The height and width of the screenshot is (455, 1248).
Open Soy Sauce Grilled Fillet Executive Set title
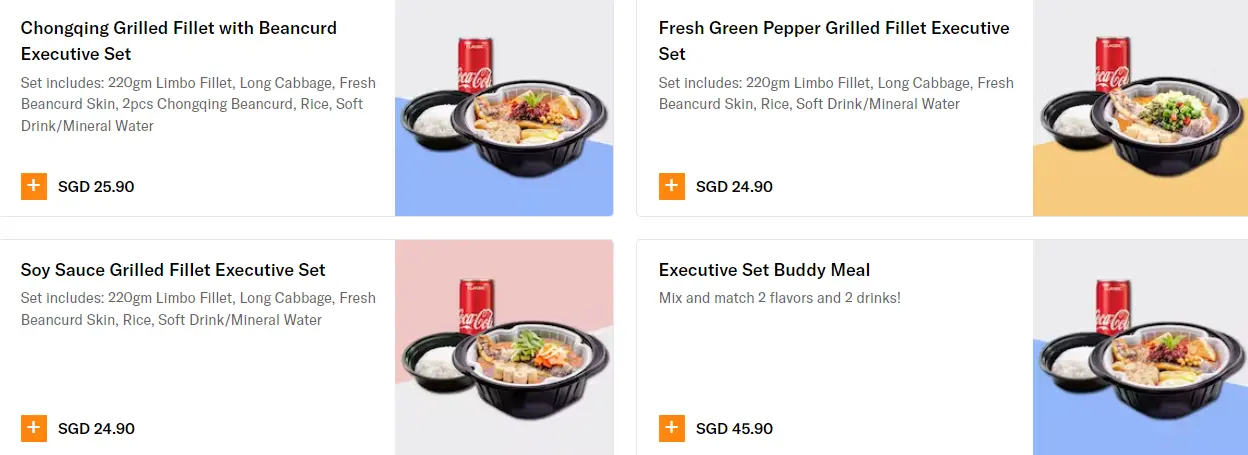click(173, 270)
